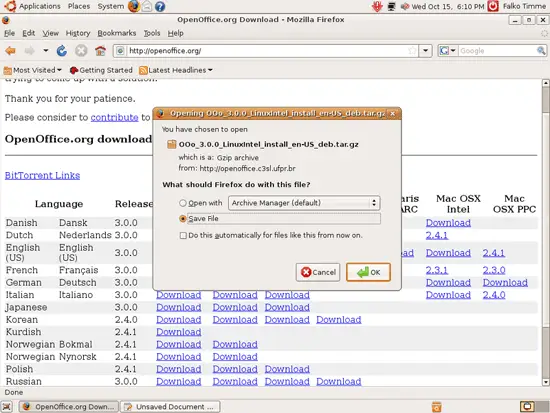Confirm download with the OK button
This screenshot has height=413, width=550.
tap(368, 272)
